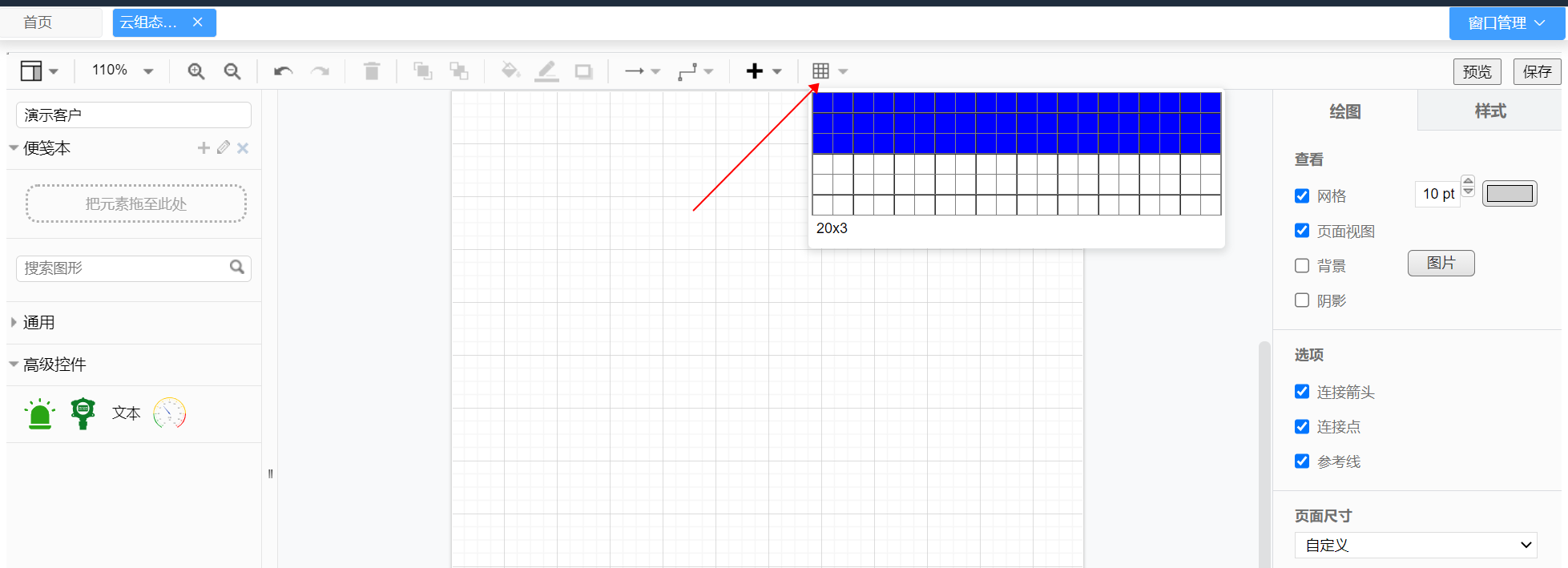The height and width of the screenshot is (568, 1568).
Task: Expand the 通用 shapes section
Action: click(x=38, y=323)
